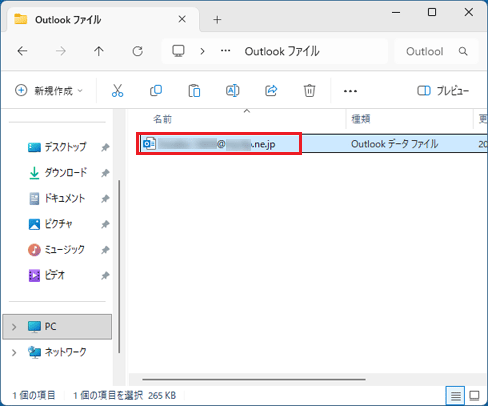This screenshot has width=488, height=406.
Task: Expand the PC tree node
Action: 14,327
